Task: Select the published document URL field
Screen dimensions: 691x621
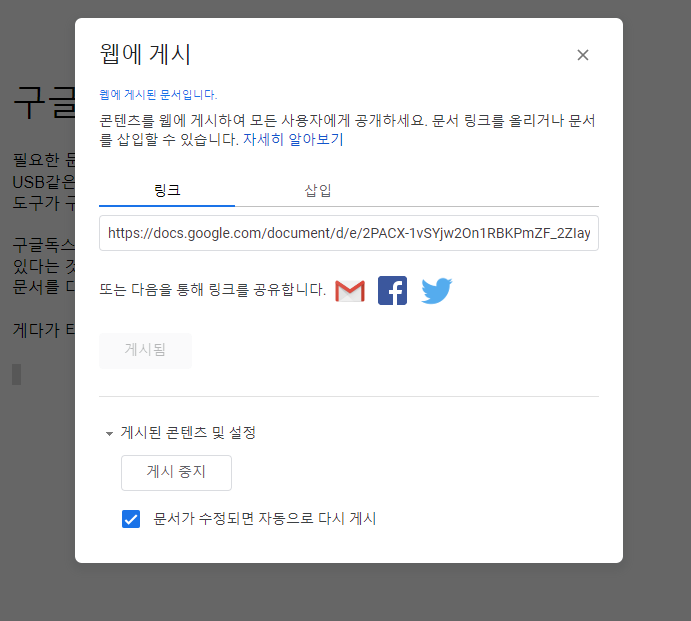Action: [349, 233]
